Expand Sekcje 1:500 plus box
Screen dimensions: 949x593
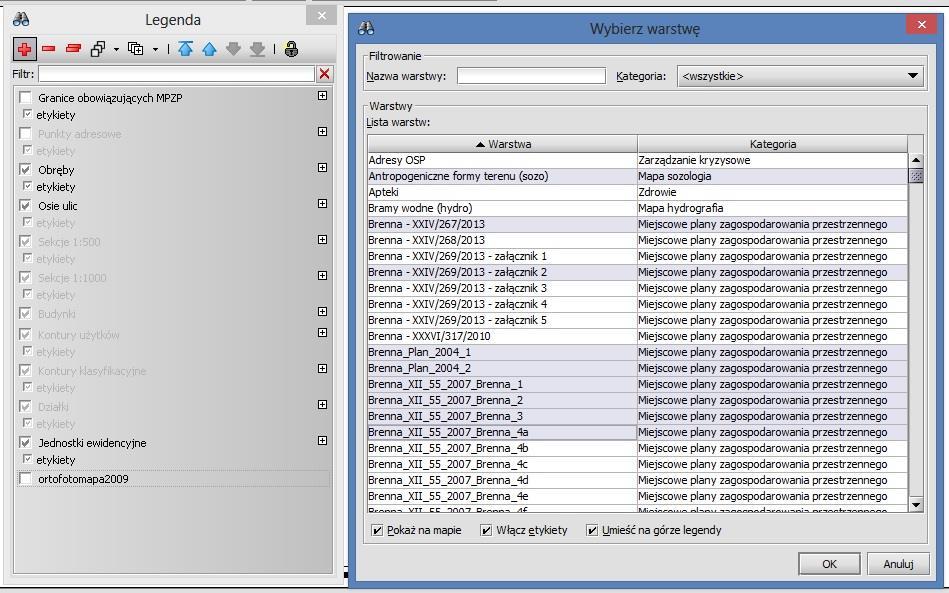click(323, 240)
